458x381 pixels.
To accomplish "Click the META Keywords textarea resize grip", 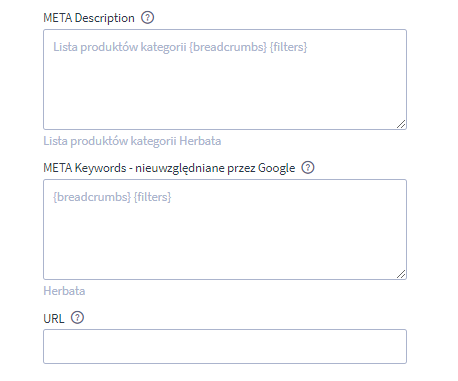I will pyautogui.click(x=401, y=274).
